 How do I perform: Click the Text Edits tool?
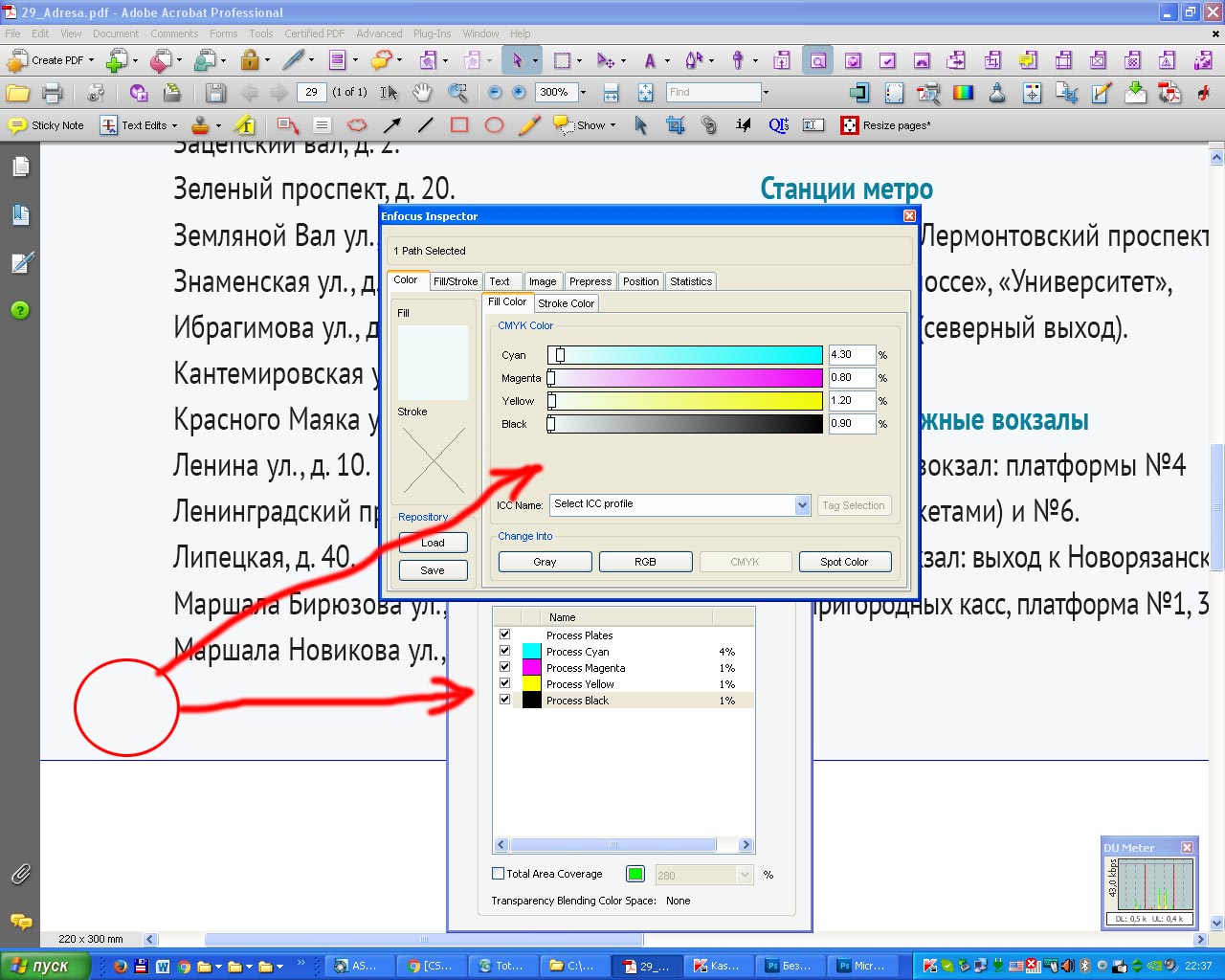(134, 125)
